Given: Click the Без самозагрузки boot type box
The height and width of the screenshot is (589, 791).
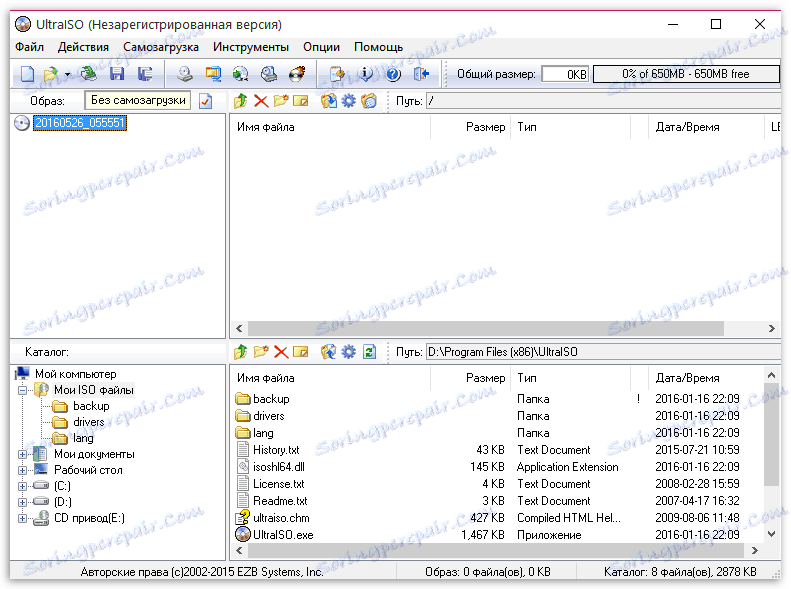Looking at the screenshot, I should 137,100.
